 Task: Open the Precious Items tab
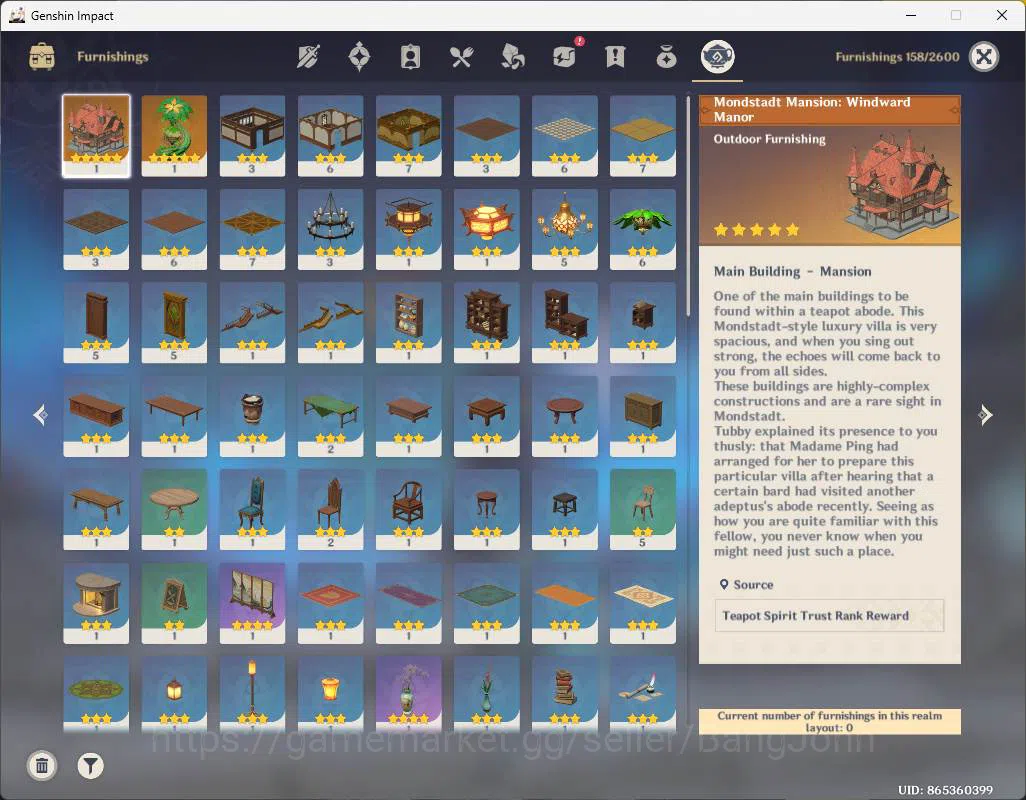click(666, 57)
